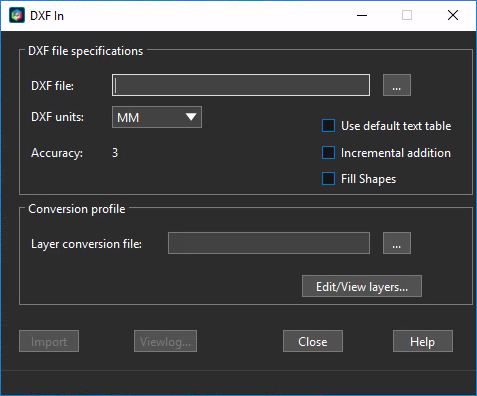Close the window with the X icon

(x=453, y=15)
